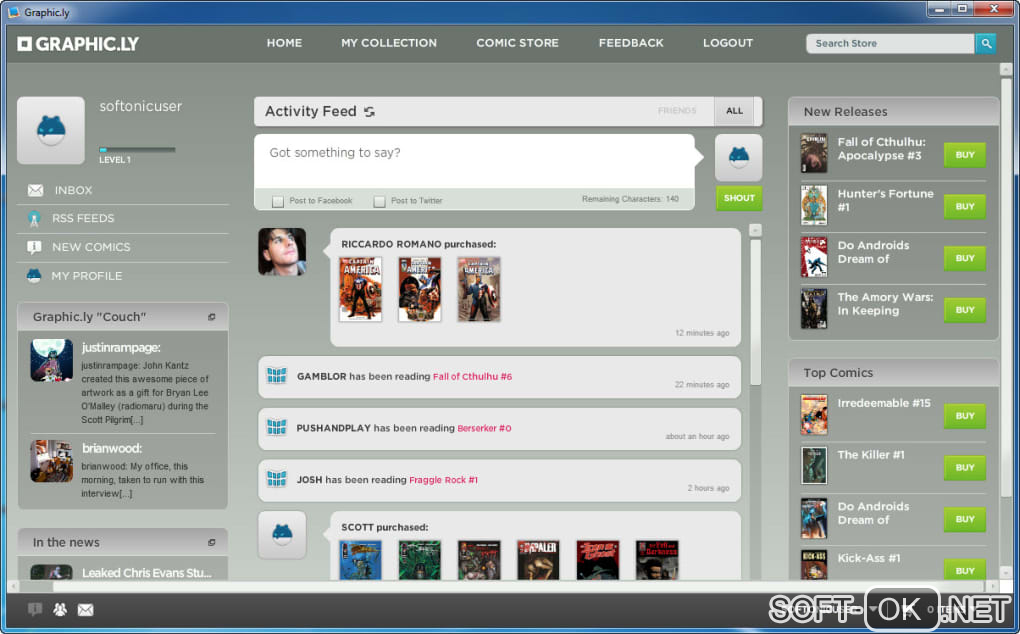
Task: Refresh the Activity Feed
Action: (x=369, y=112)
